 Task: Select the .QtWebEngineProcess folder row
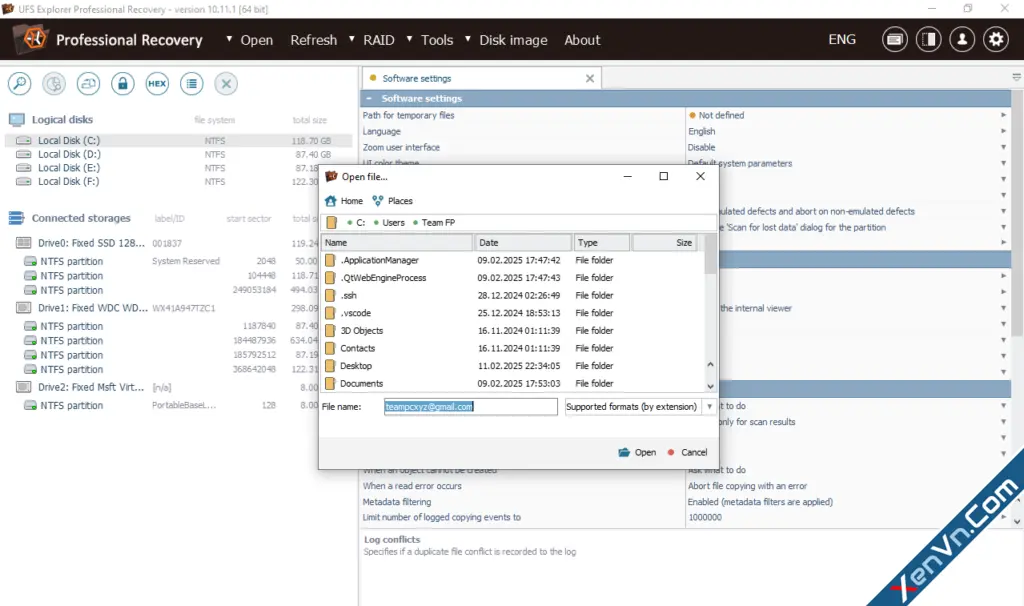click(x=513, y=278)
